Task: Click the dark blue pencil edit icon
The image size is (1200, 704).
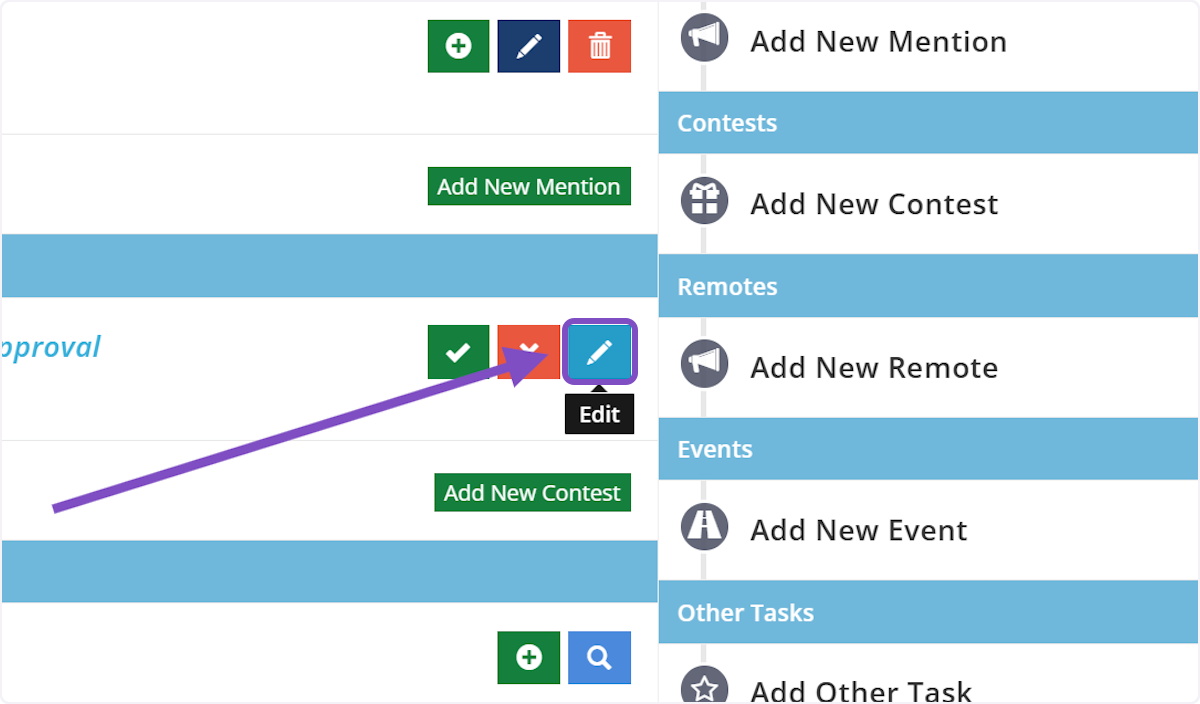Action: click(x=529, y=46)
